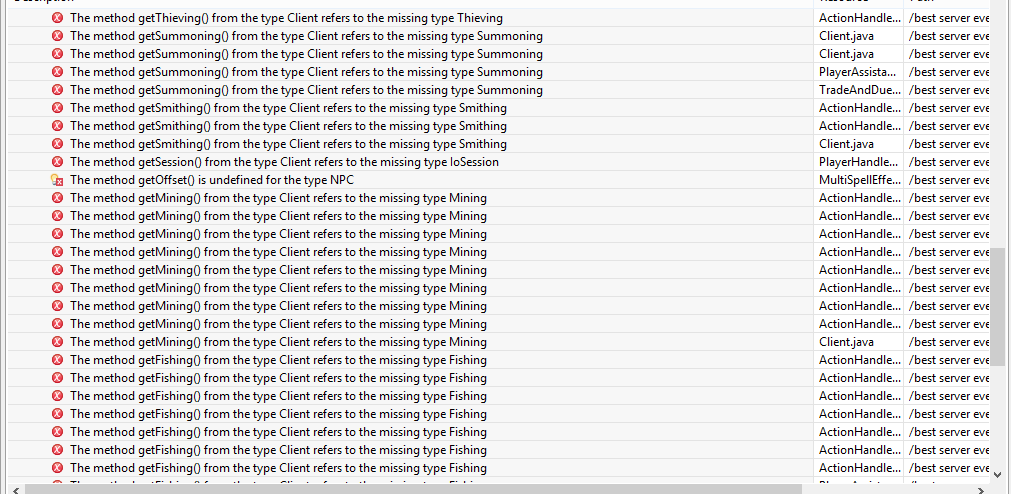Click the error icon on the Client.java getSmithing row
Screen dimensions: 1011x494
57,144
